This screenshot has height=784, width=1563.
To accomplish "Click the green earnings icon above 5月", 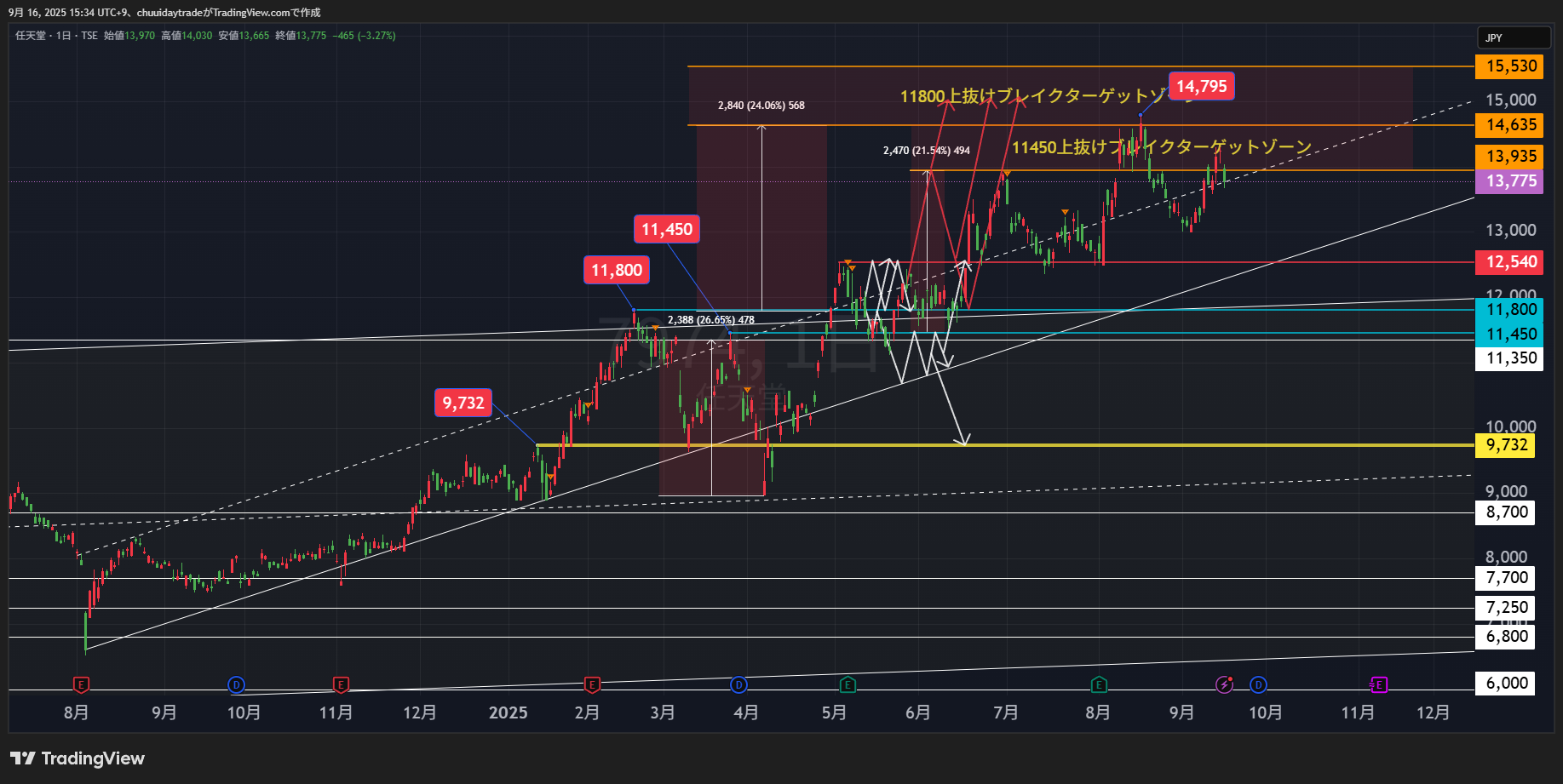I will coord(847,684).
